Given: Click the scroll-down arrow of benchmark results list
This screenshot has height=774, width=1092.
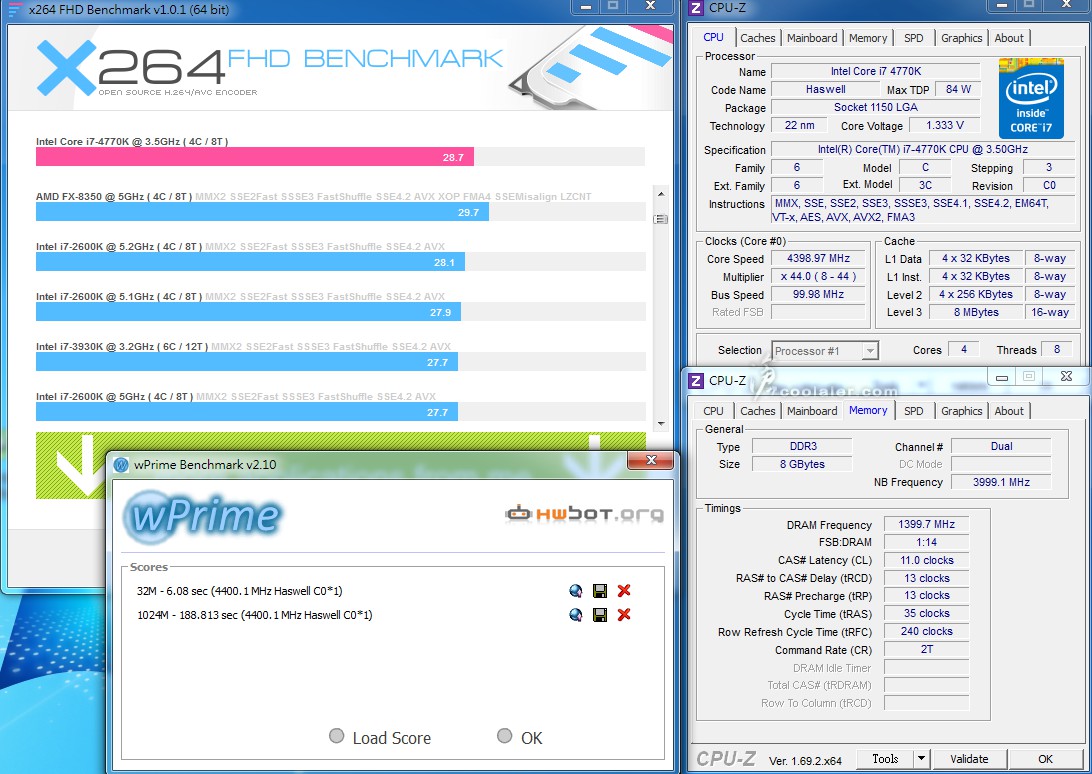Looking at the screenshot, I should pos(661,423).
